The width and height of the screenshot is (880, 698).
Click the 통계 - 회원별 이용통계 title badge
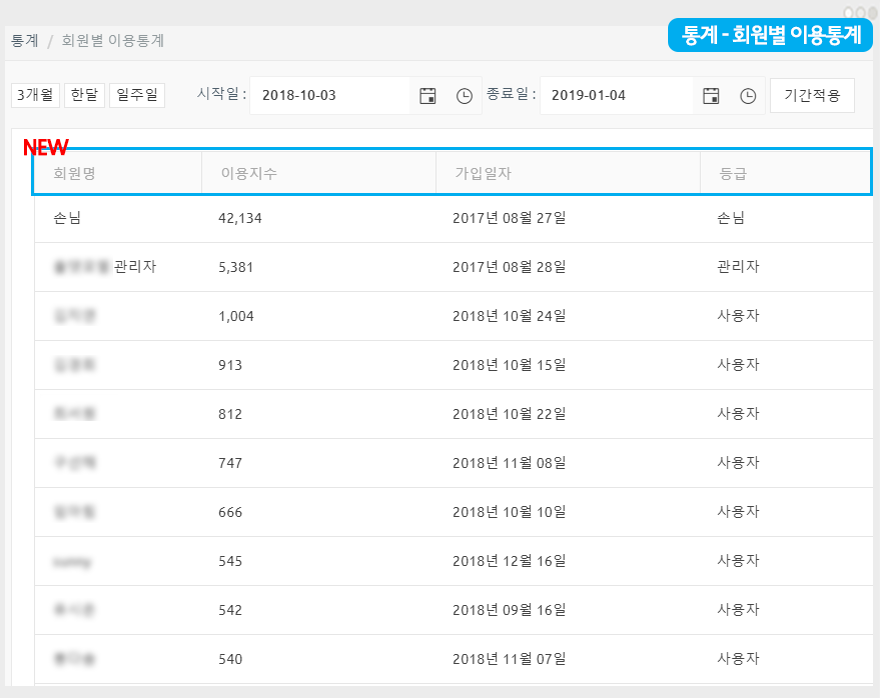pyautogui.click(x=770, y=35)
